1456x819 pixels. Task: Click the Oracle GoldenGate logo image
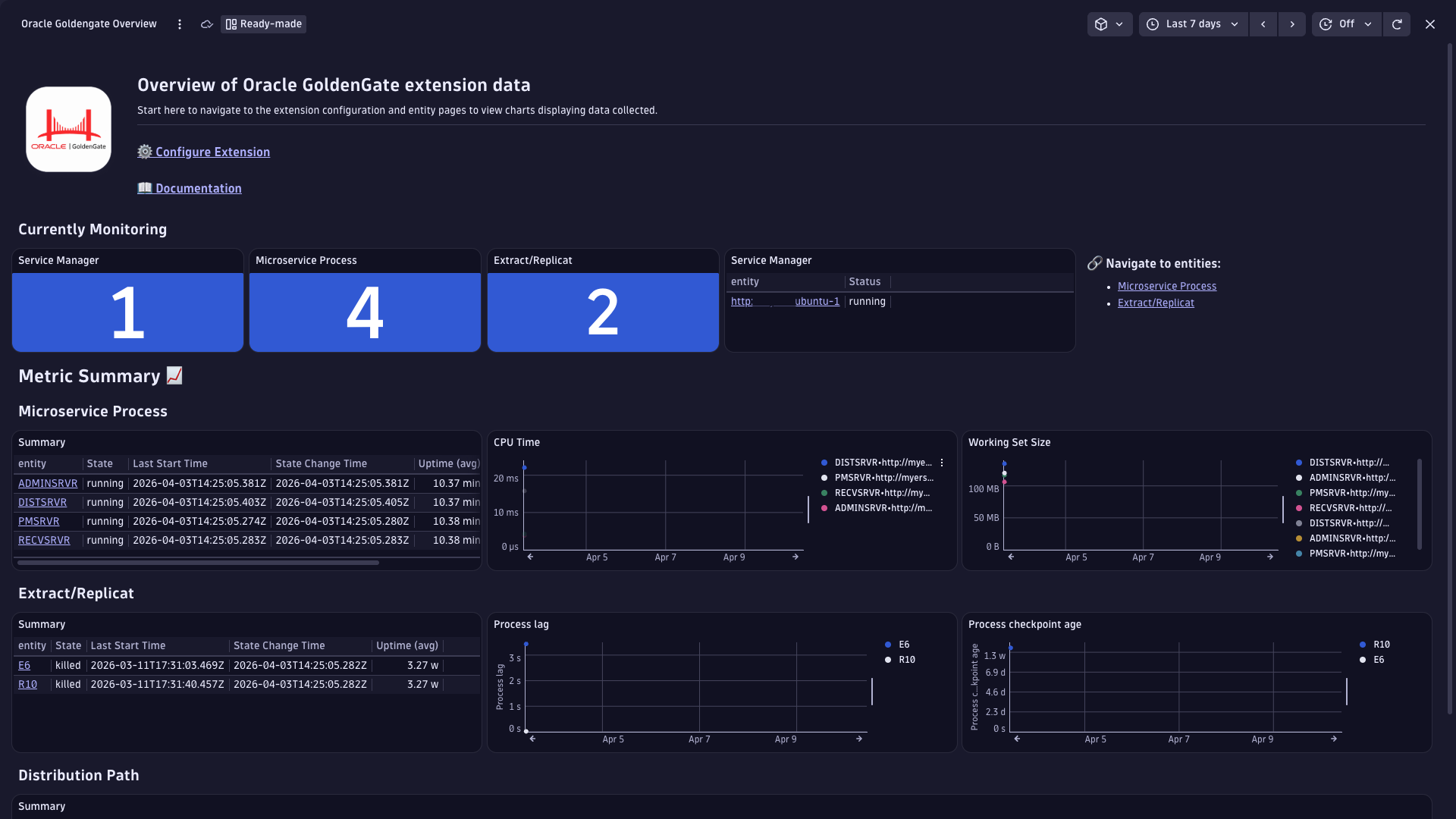coord(68,129)
